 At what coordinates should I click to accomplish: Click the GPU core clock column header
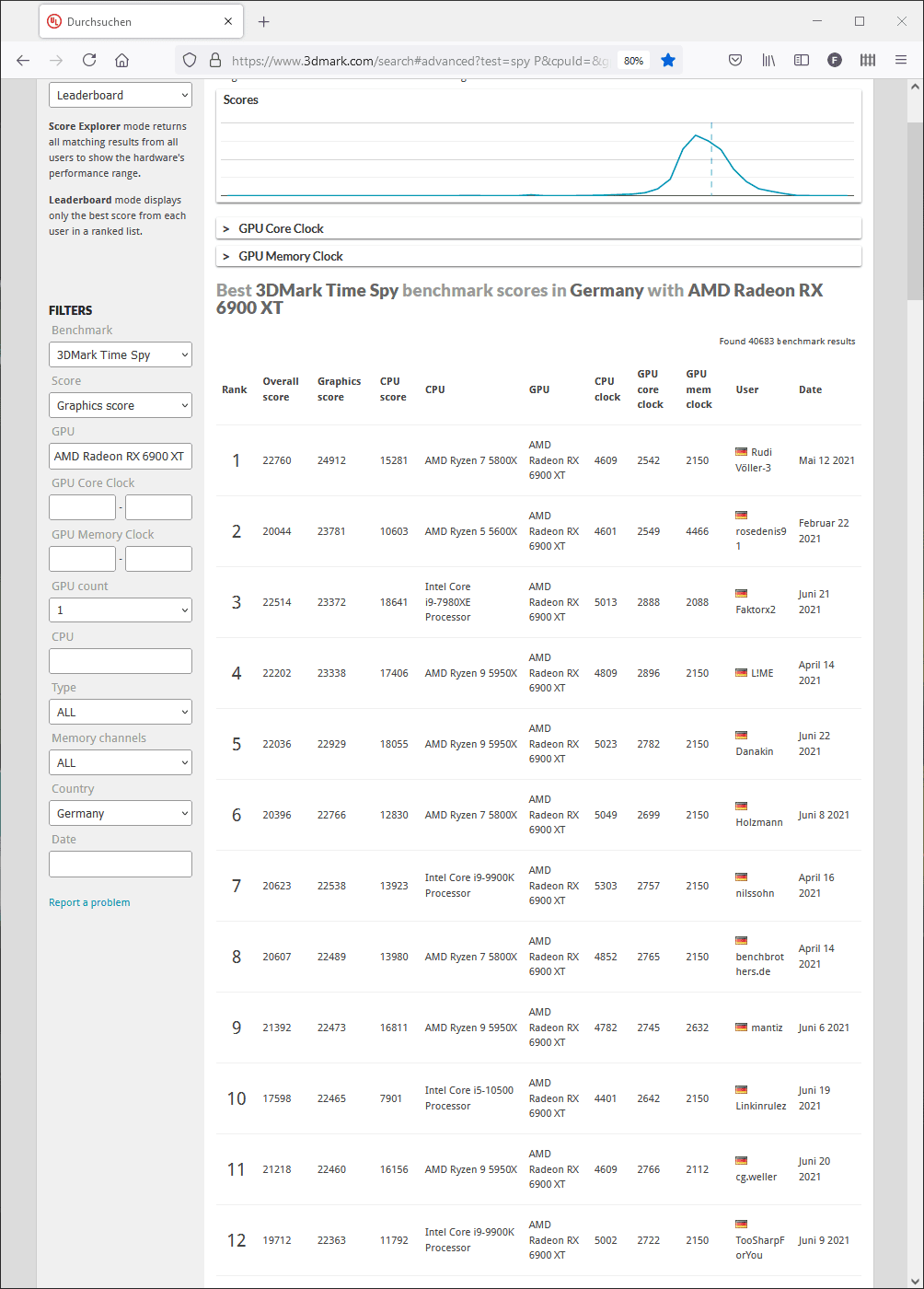point(650,389)
